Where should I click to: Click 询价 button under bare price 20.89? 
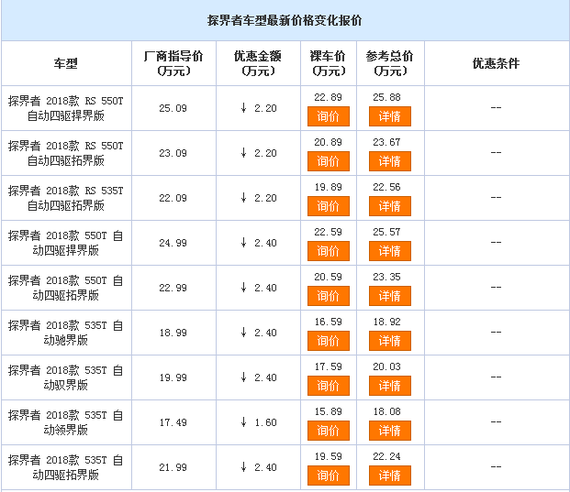tap(328, 161)
